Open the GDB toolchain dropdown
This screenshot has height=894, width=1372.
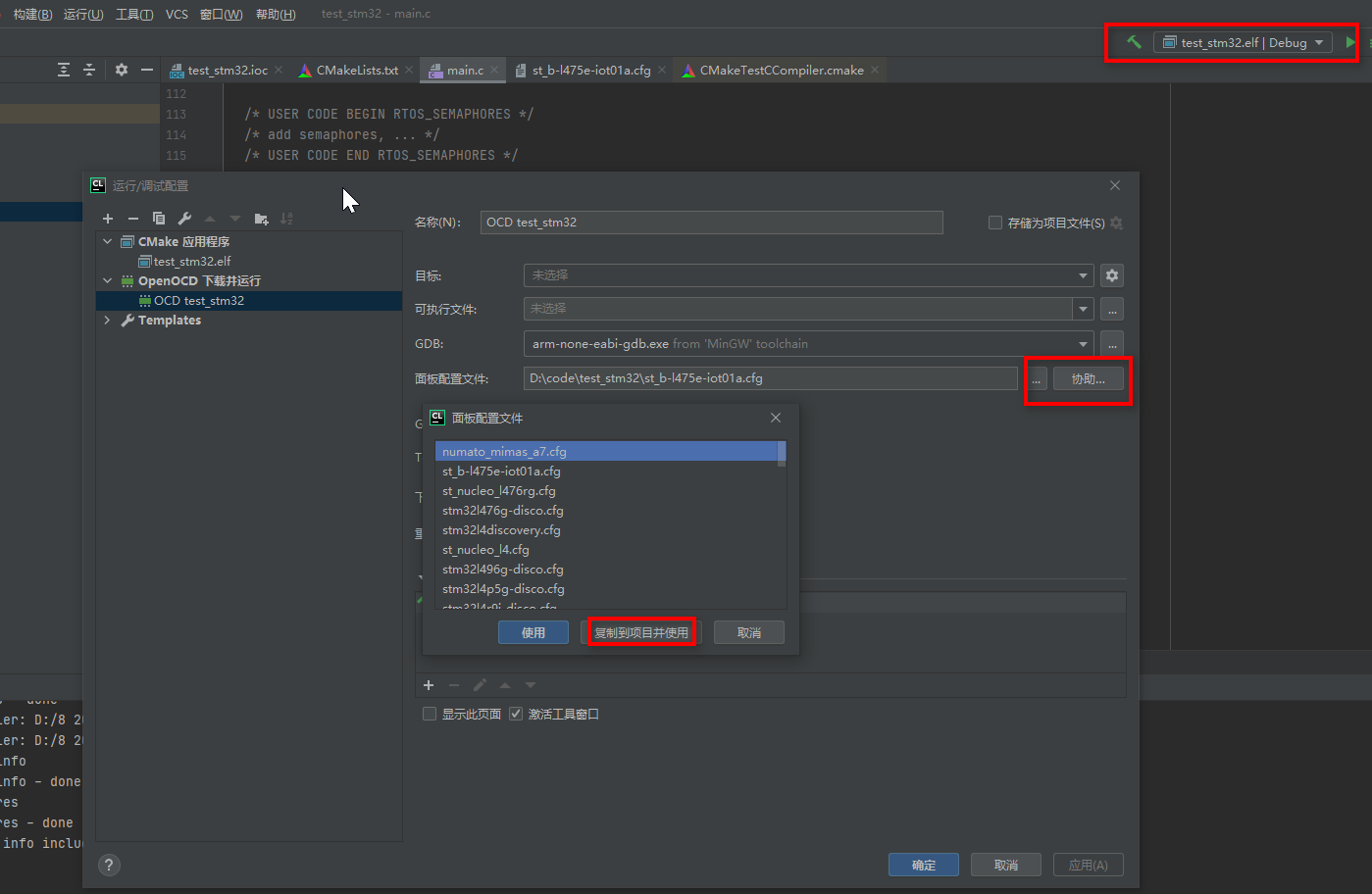(808, 344)
